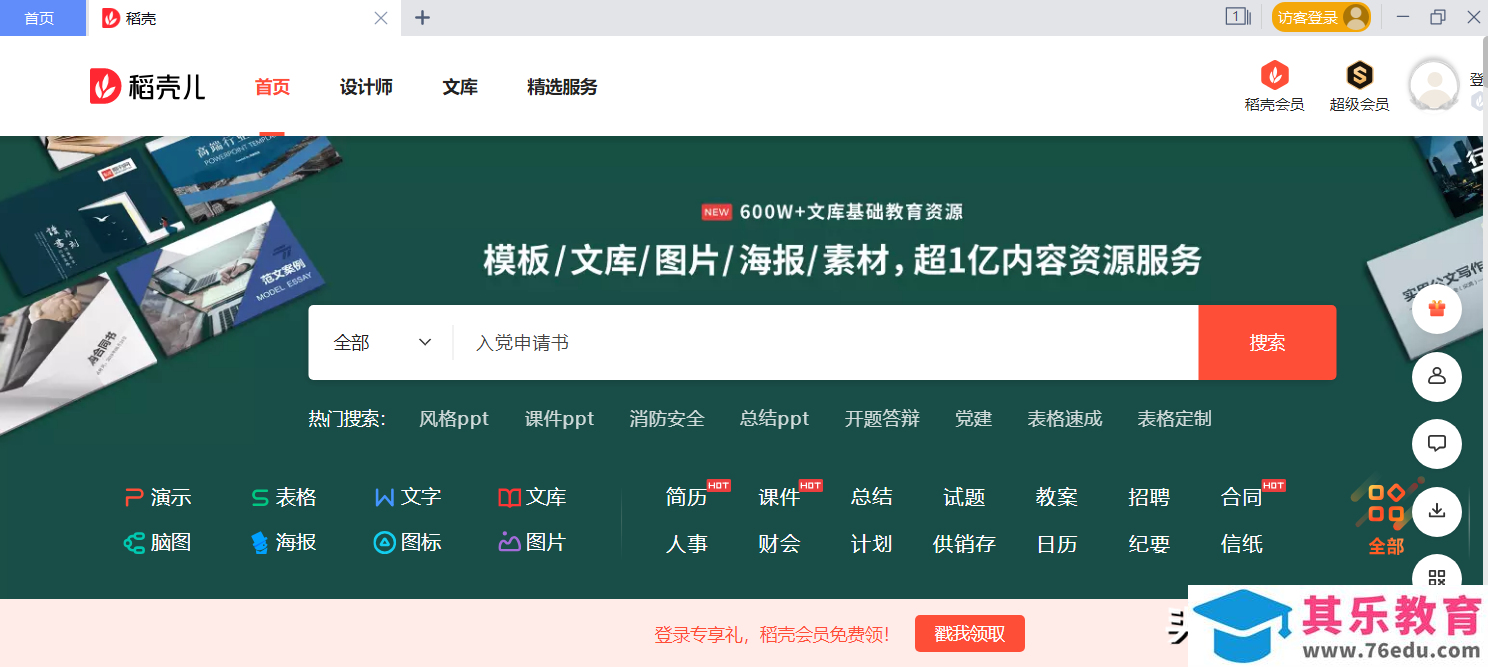Viewport: 1488px width, 667px height.
Task: Click the gift icon in right sidebar
Action: 1437,308
